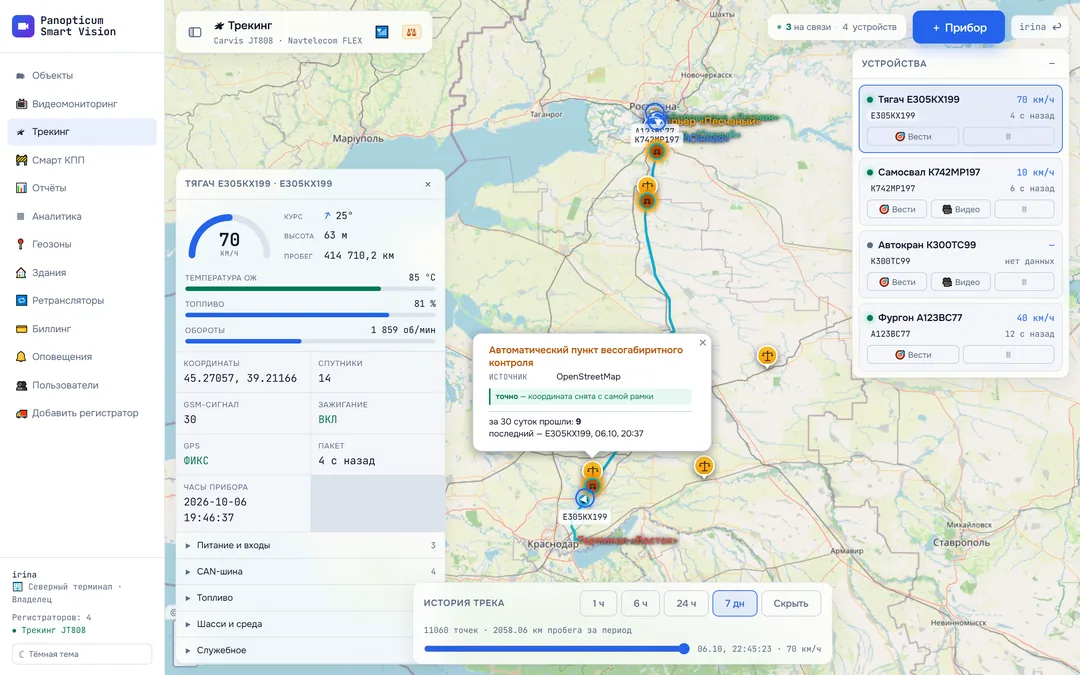Screen dimensions: 1080x675
Task: Click the irina logout button
Action: click(1040, 27)
